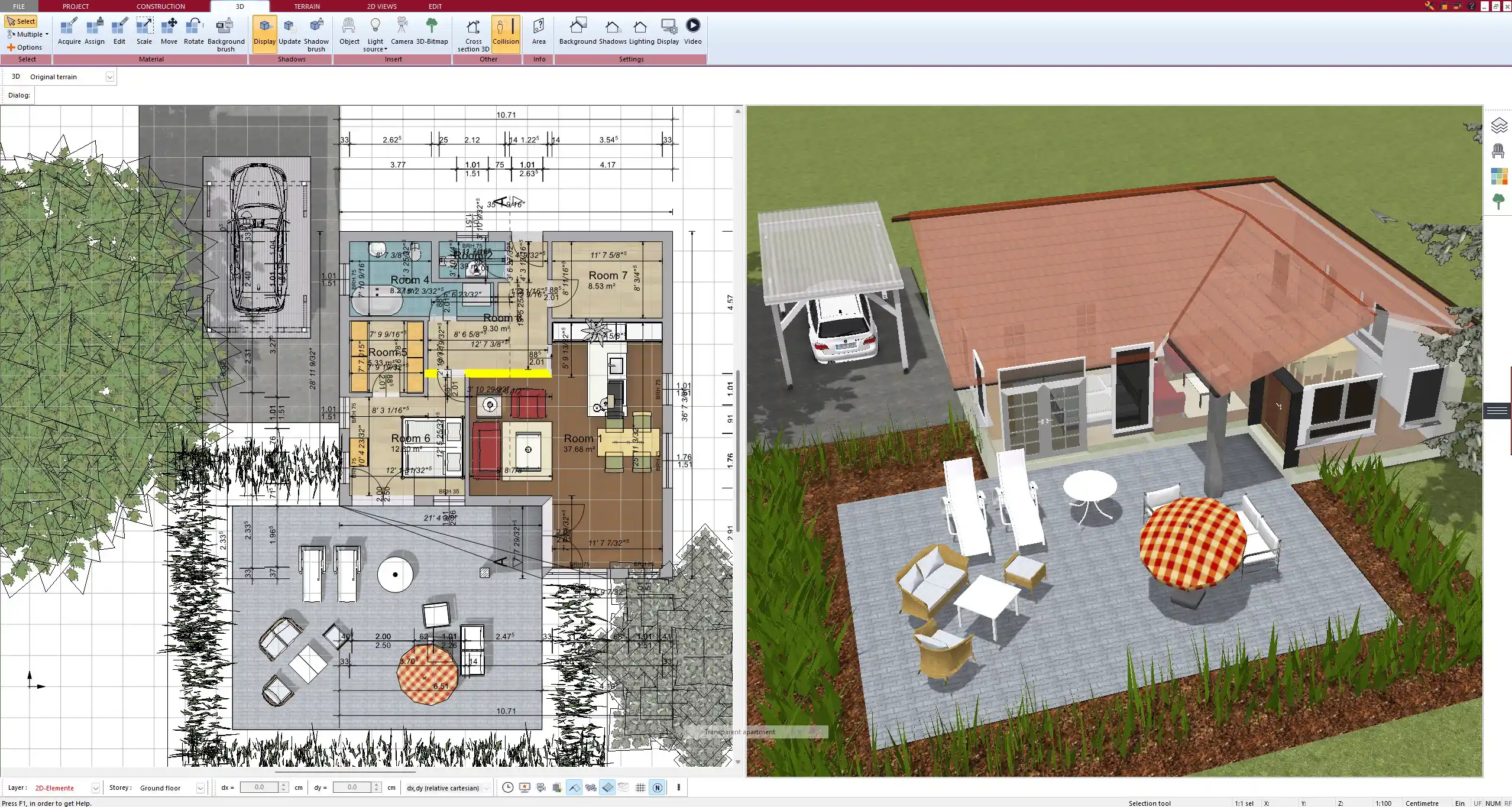Start Video recording tool
This screenshot has height=807, width=1512.
pos(692,31)
